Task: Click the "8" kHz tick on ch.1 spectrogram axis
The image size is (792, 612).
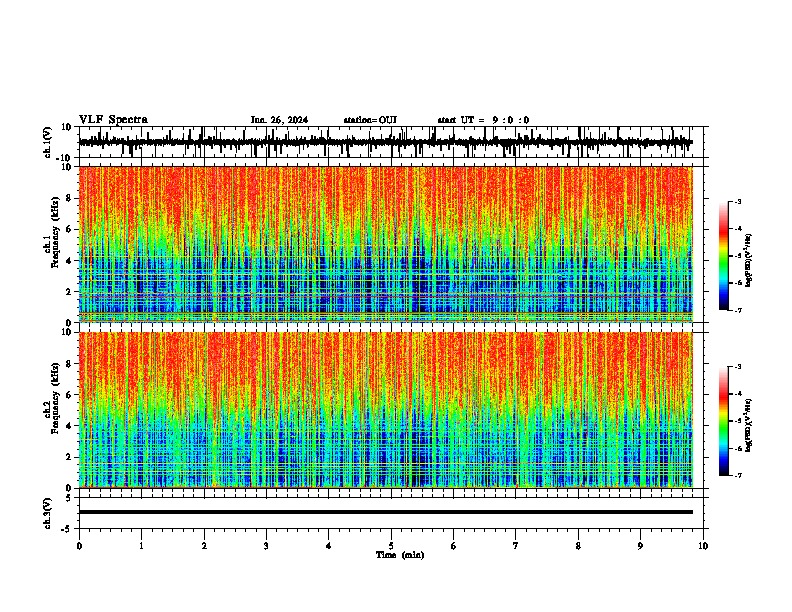Action: pyautogui.click(x=69, y=198)
